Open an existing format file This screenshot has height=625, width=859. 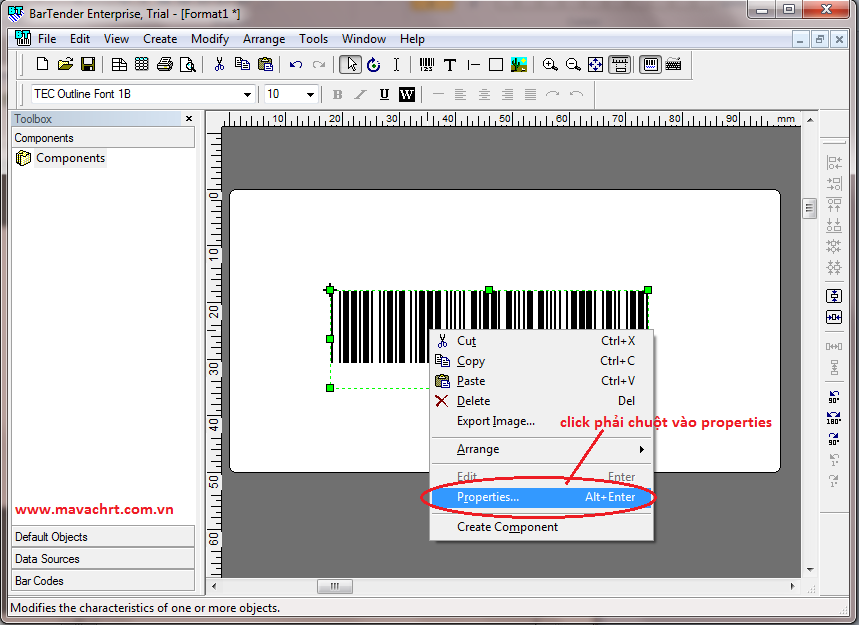[65, 65]
